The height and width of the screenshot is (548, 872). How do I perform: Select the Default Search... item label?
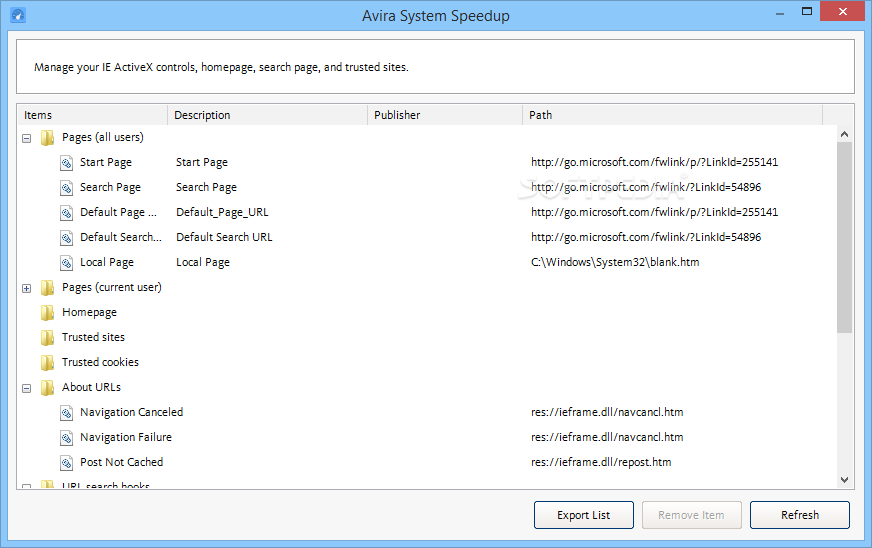coord(121,238)
